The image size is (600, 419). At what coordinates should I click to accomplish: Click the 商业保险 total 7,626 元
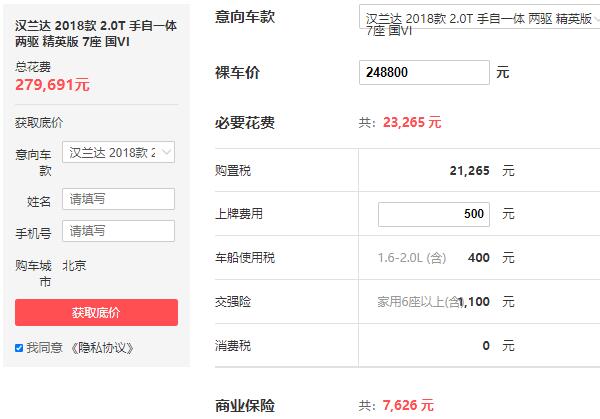[408, 405]
